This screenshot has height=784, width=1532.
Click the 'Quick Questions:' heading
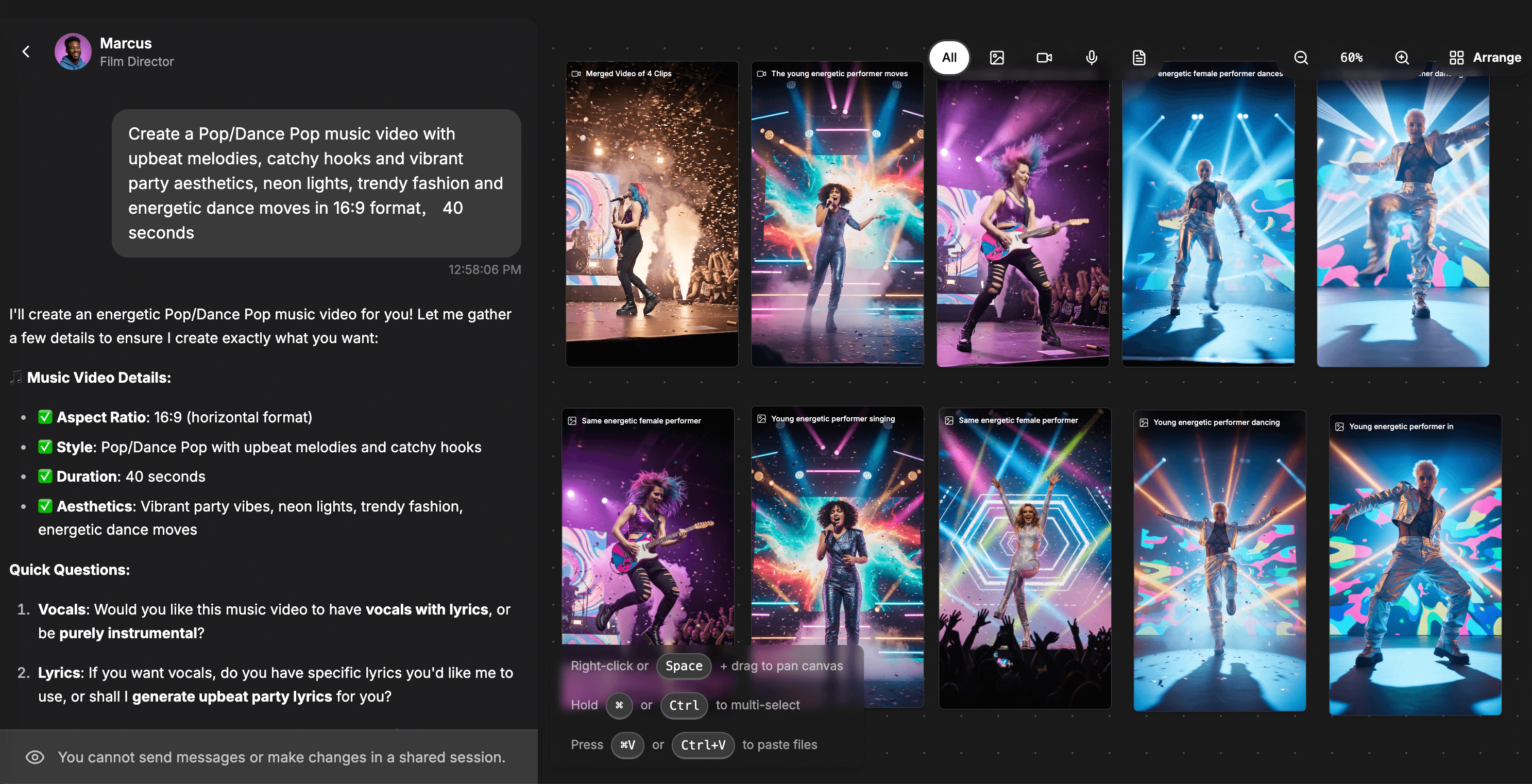(70, 569)
